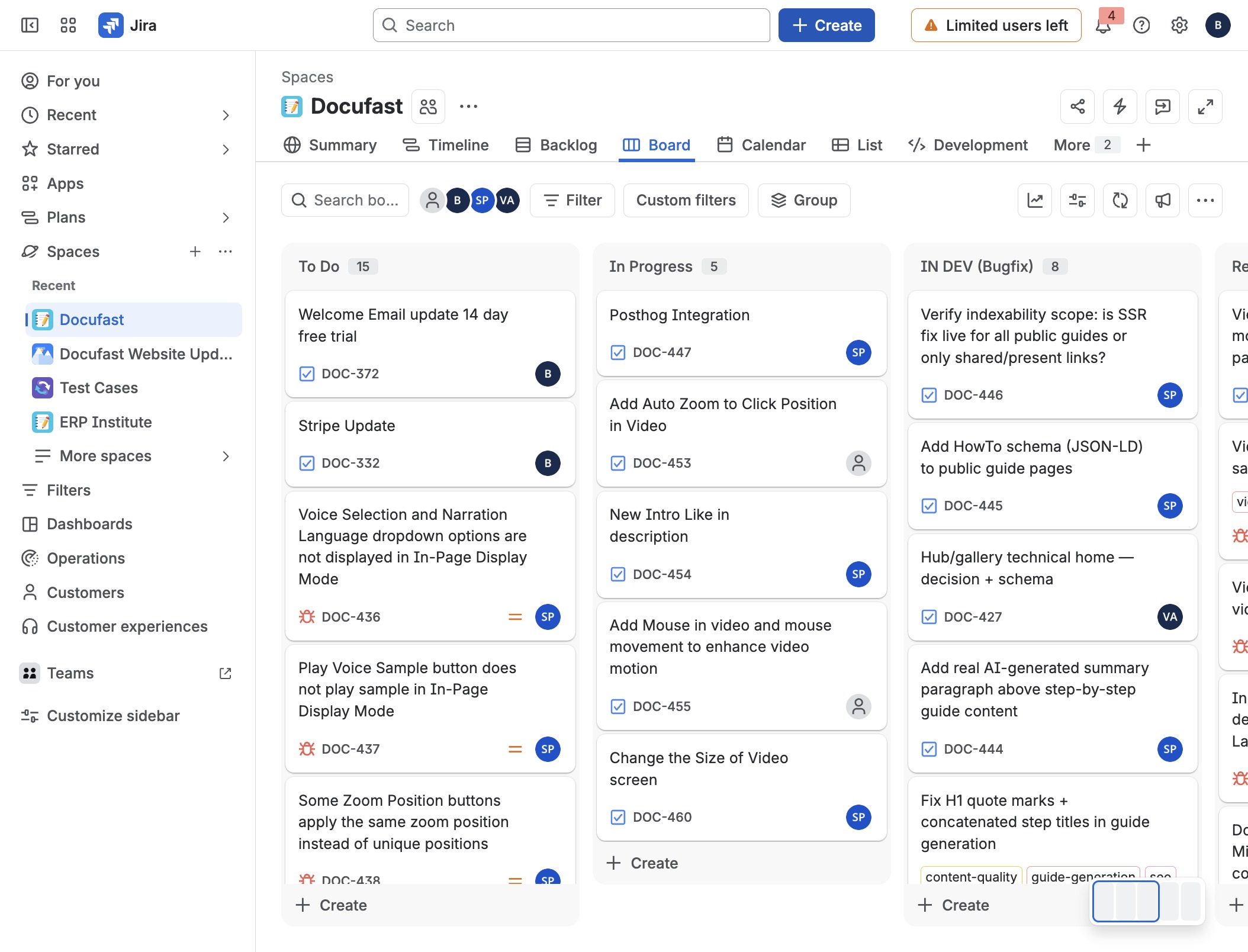1248x952 pixels.
Task: Click the task type checkbox on DOC-454
Action: 618,574
